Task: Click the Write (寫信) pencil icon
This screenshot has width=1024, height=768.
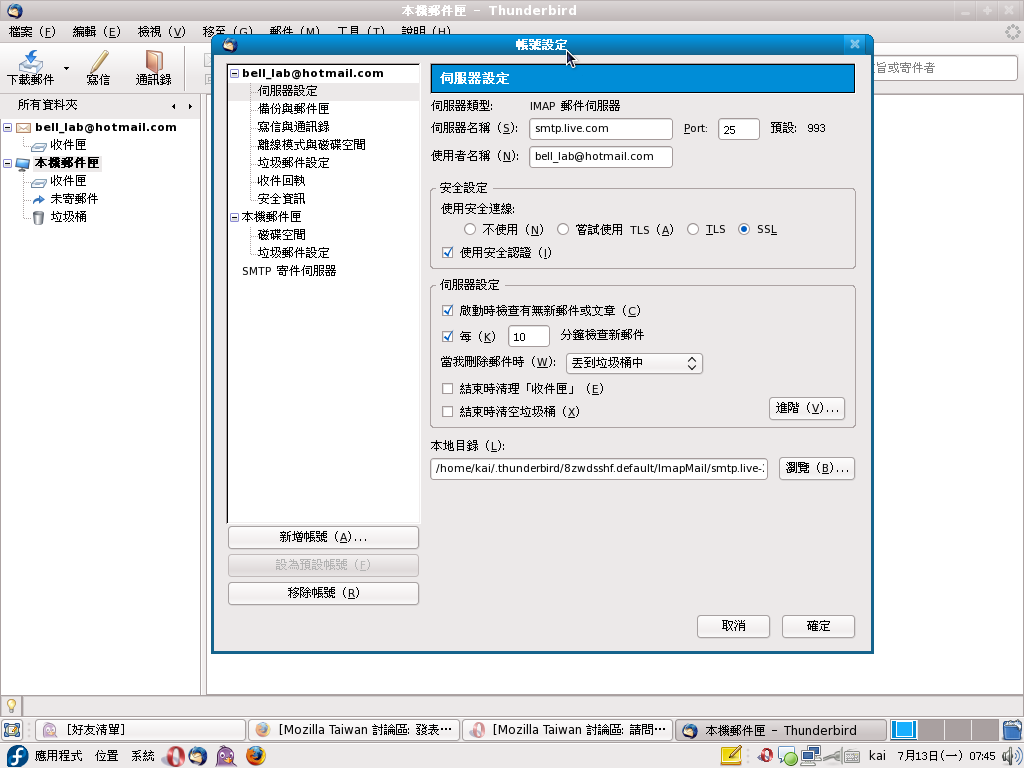Action: coord(99,61)
